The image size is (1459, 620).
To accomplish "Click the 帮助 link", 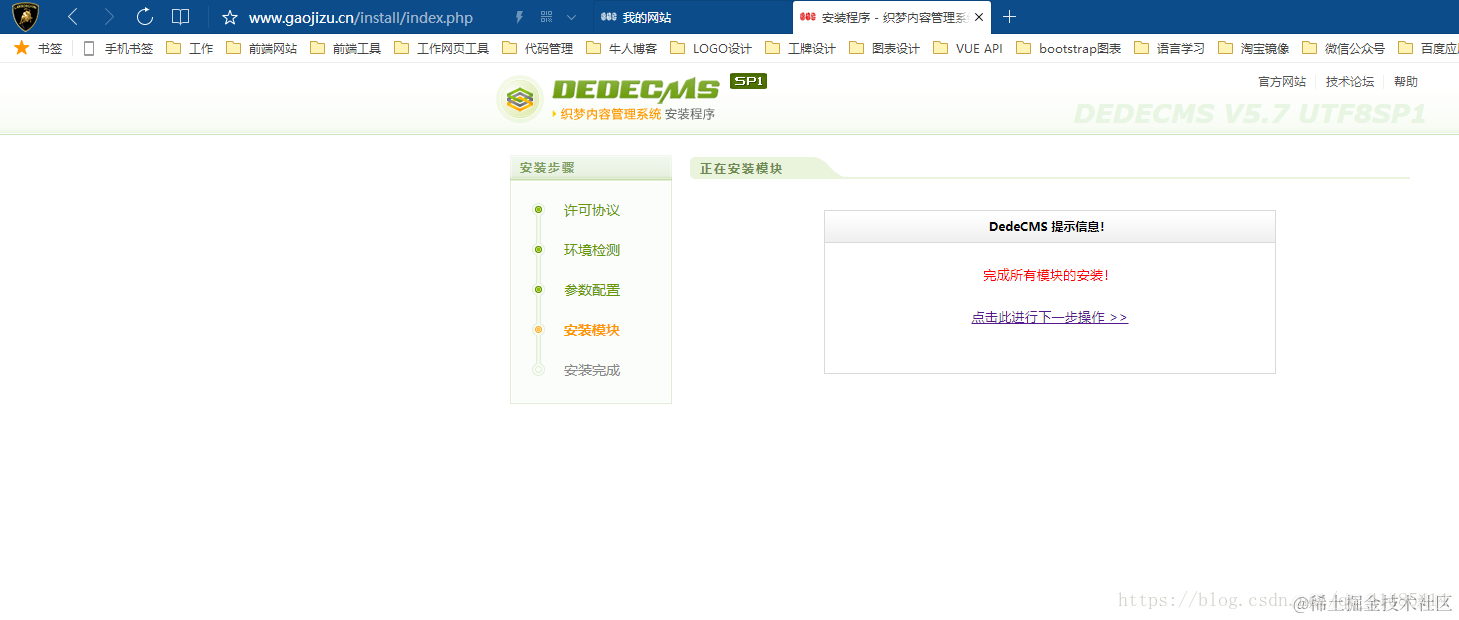I will [x=1406, y=82].
